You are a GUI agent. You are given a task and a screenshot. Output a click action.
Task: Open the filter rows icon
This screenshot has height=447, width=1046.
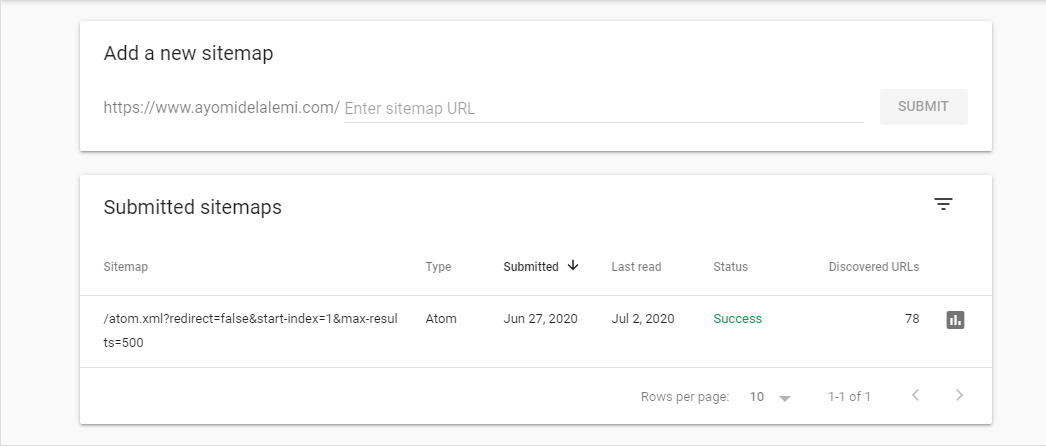click(943, 205)
